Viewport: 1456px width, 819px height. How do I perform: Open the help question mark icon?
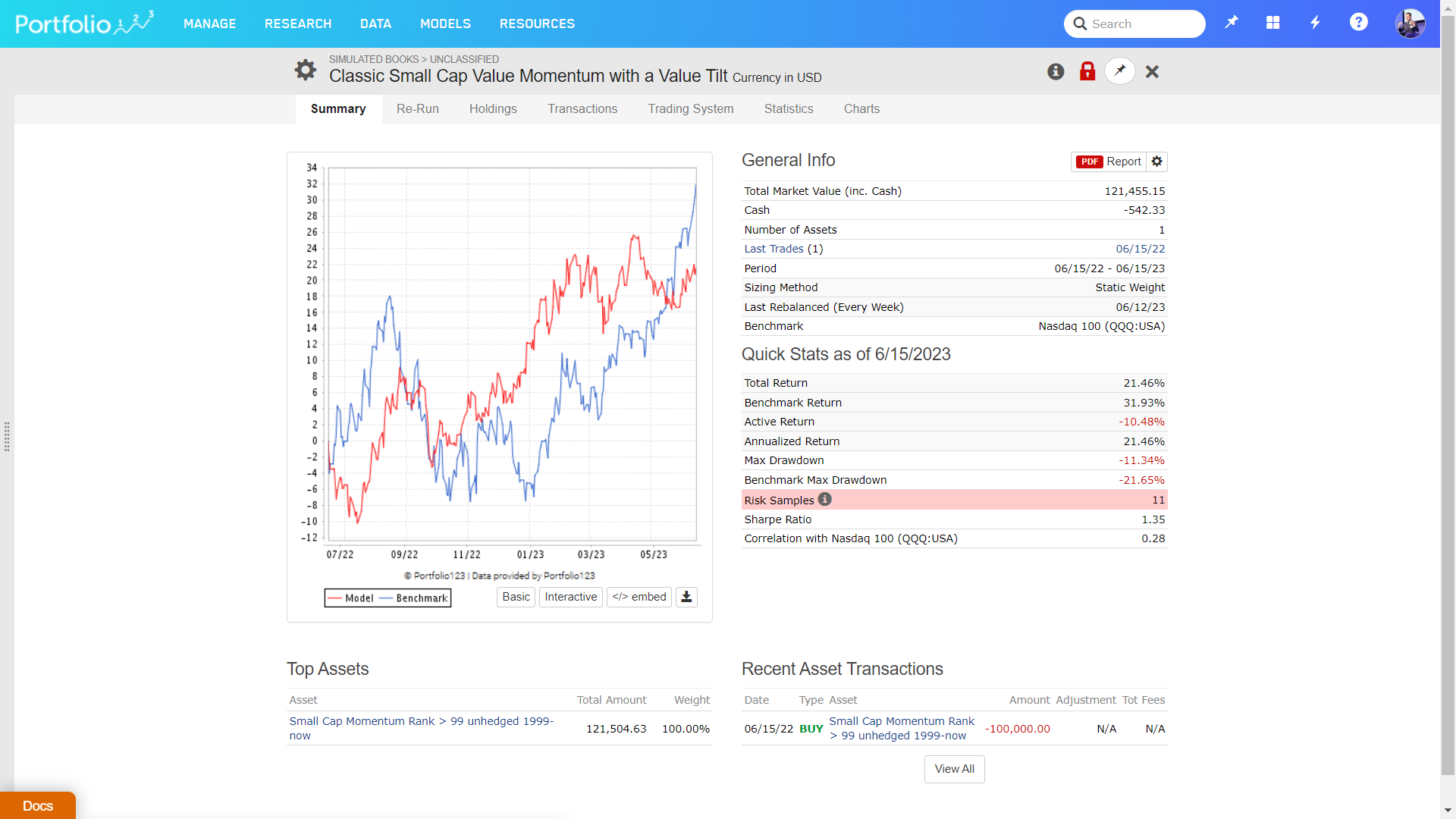pos(1358,23)
